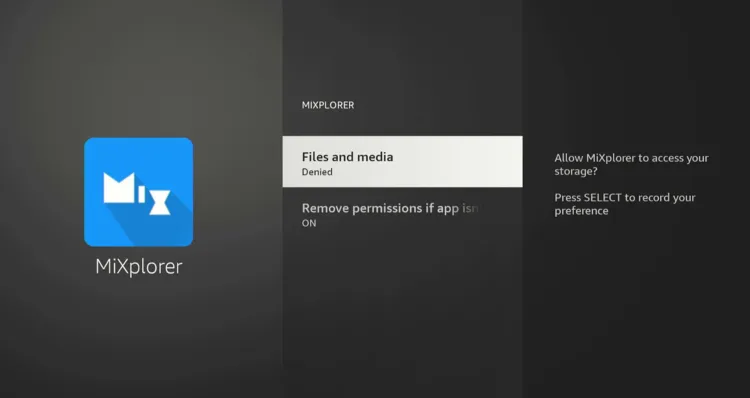Click the MiXplorer app name label
Screen dimensions: 750x398
pos(139,267)
